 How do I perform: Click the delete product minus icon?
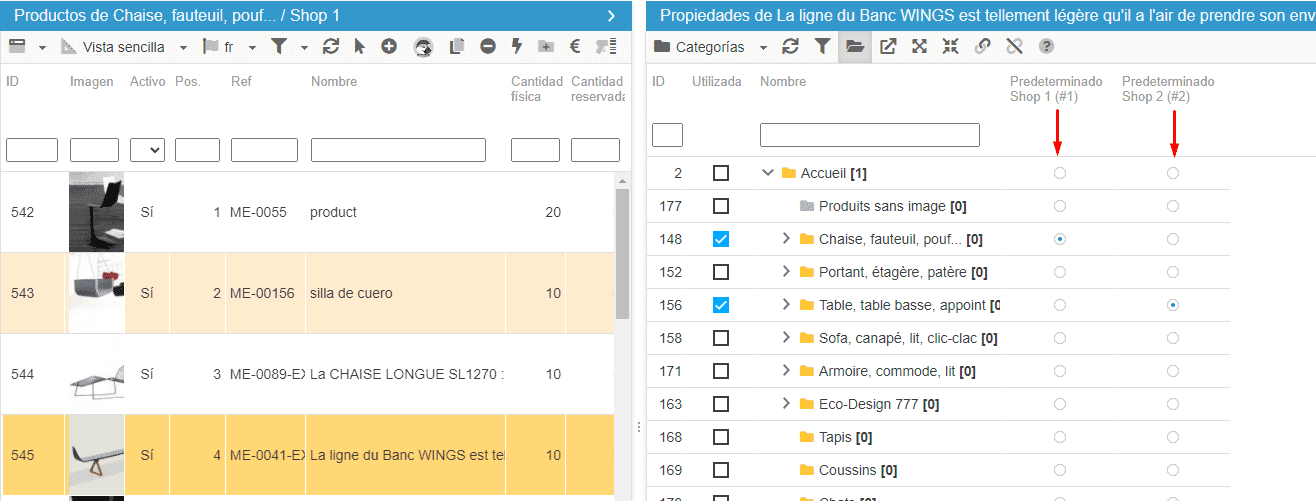pyautogui.click(x=487, y=47)
